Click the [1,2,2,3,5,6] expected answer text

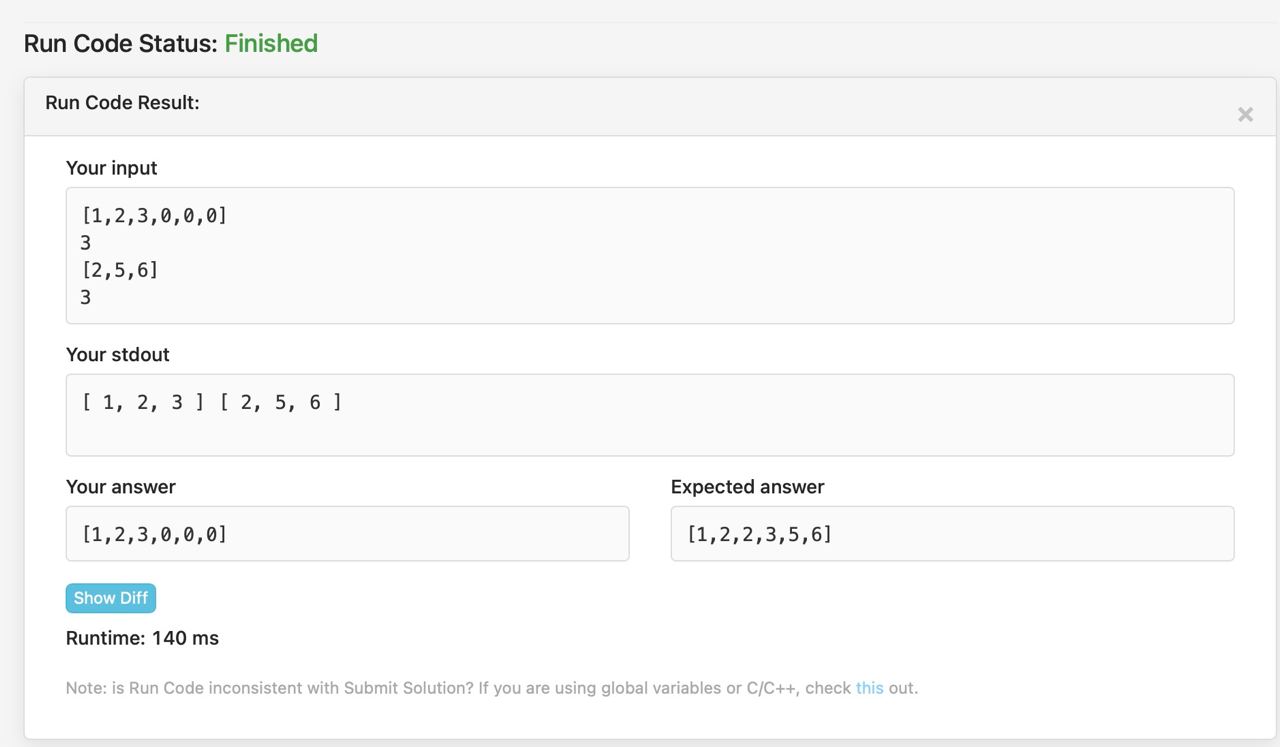(x=759, y=534)
